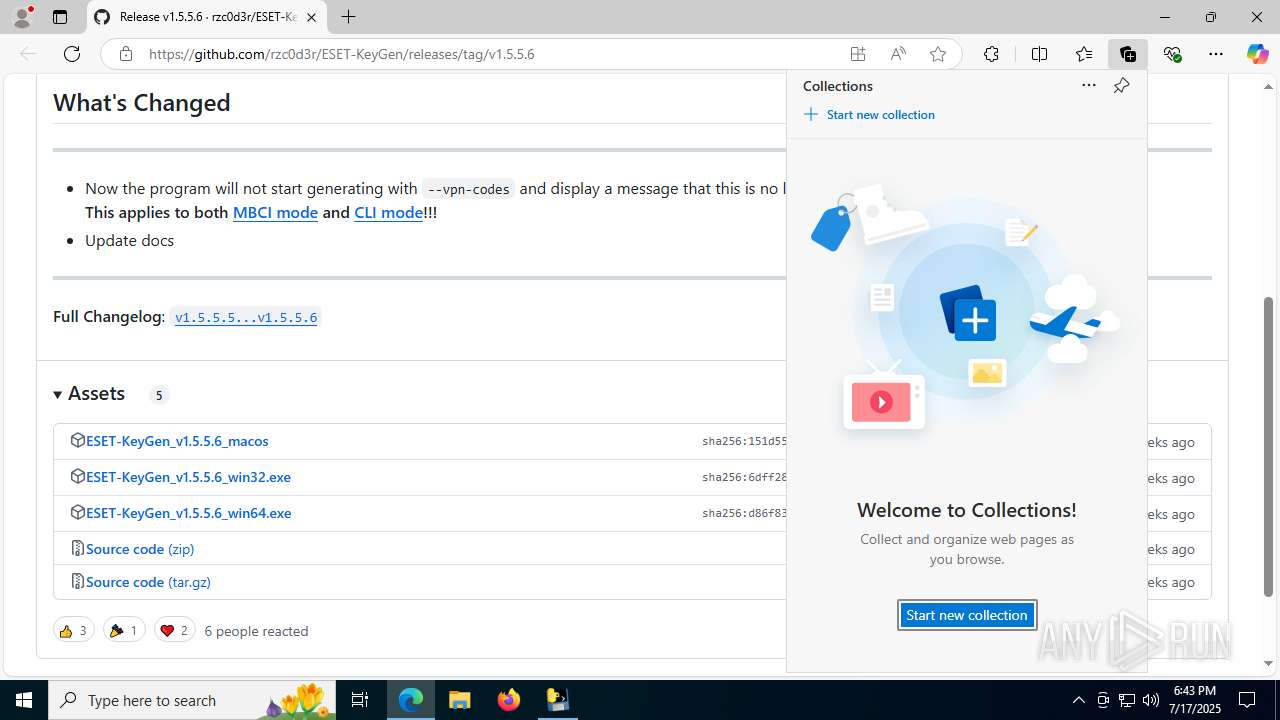1280x720 pixels.
Task: Toggle Split screen icon
Action: pos(1039,54)
